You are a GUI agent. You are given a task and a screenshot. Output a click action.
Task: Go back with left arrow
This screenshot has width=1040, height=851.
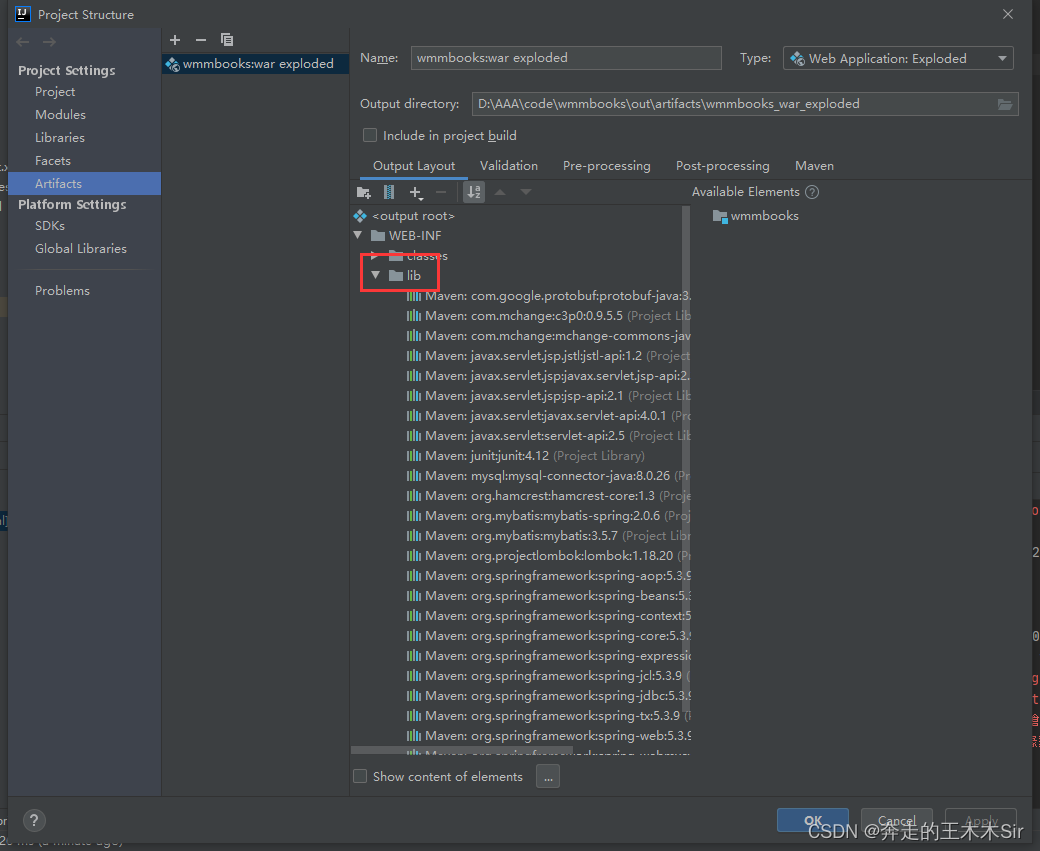23,42
